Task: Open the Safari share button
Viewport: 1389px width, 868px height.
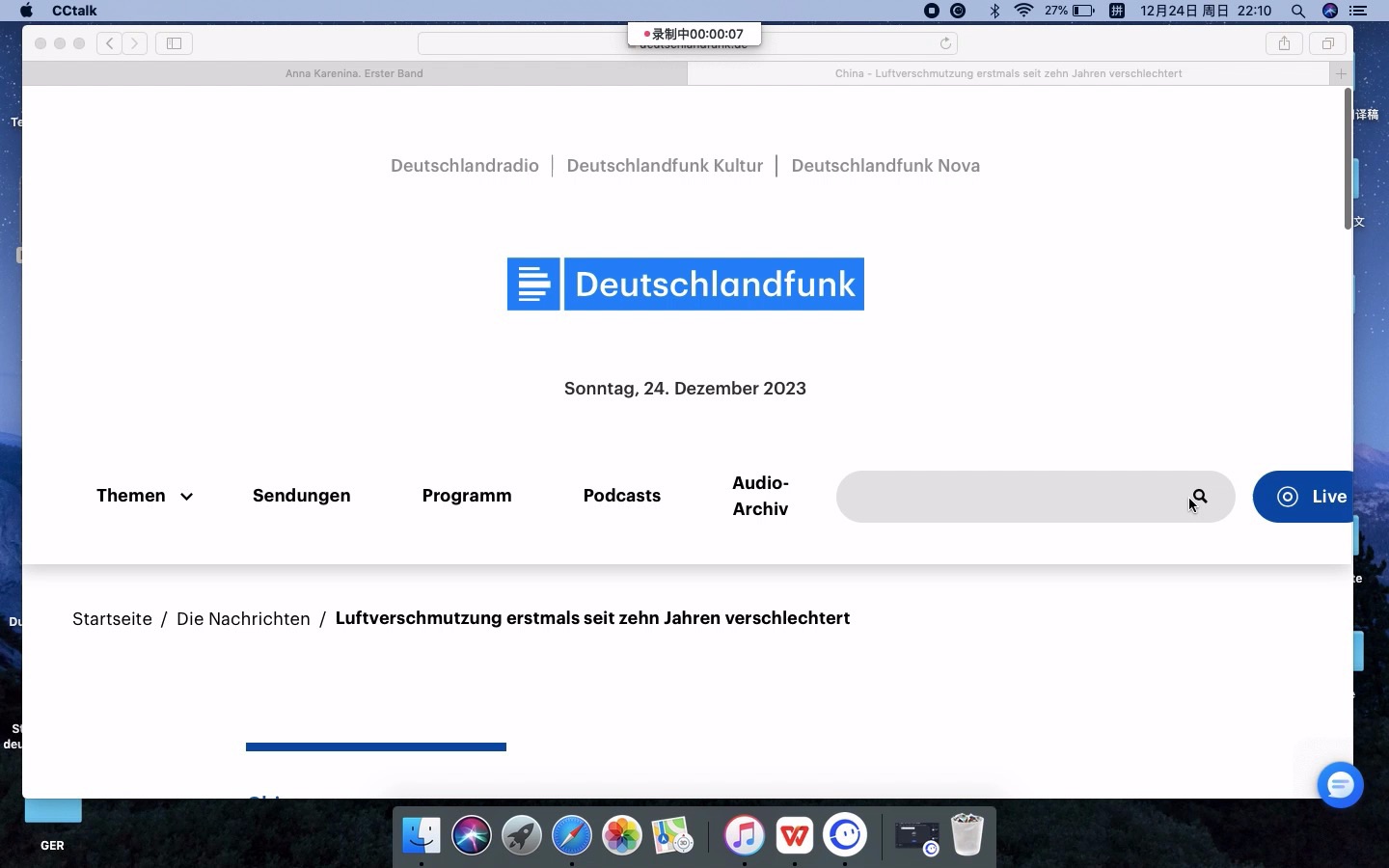Action: [1284, 43]
